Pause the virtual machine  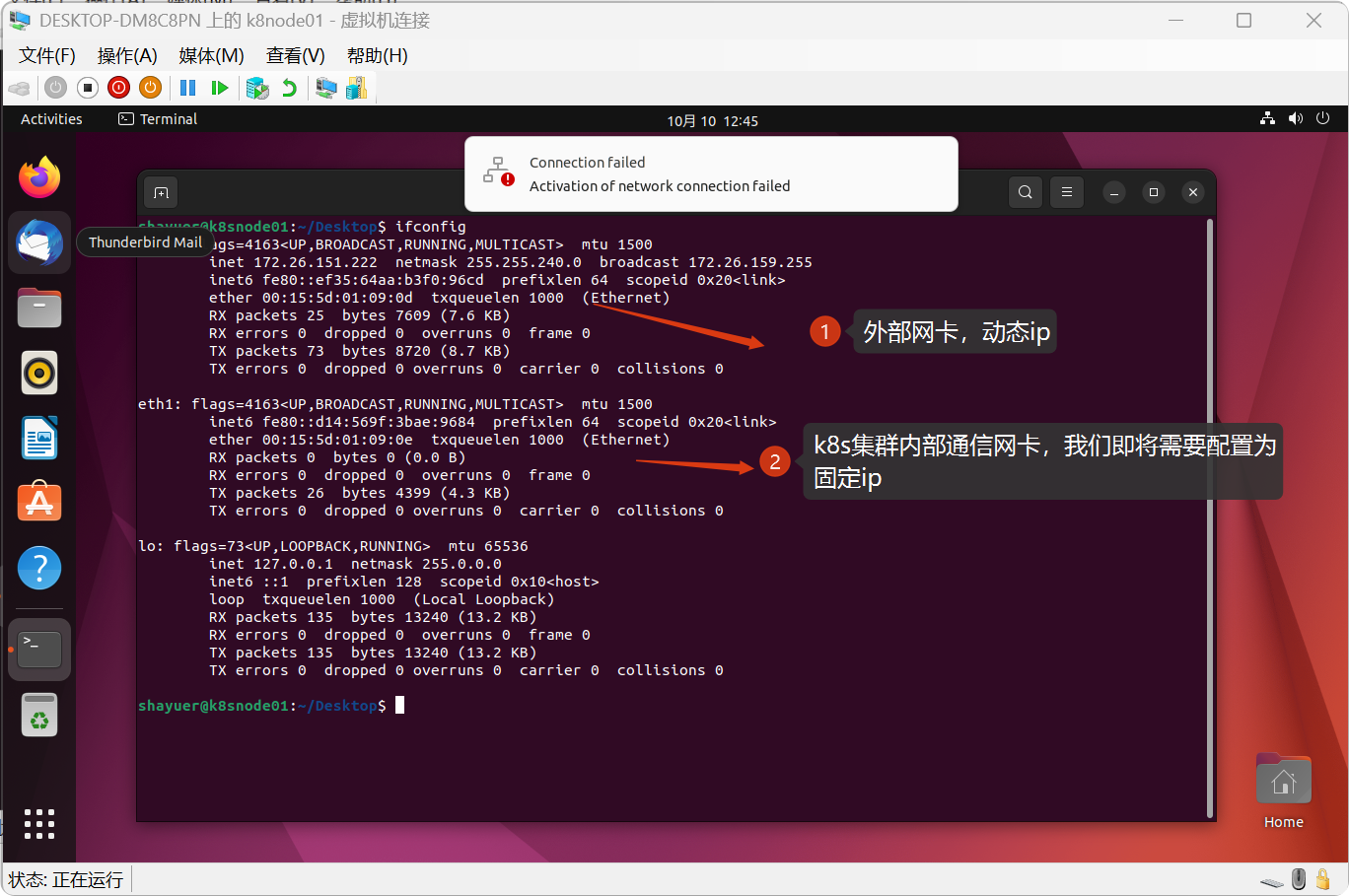click(x=187, y=88)
